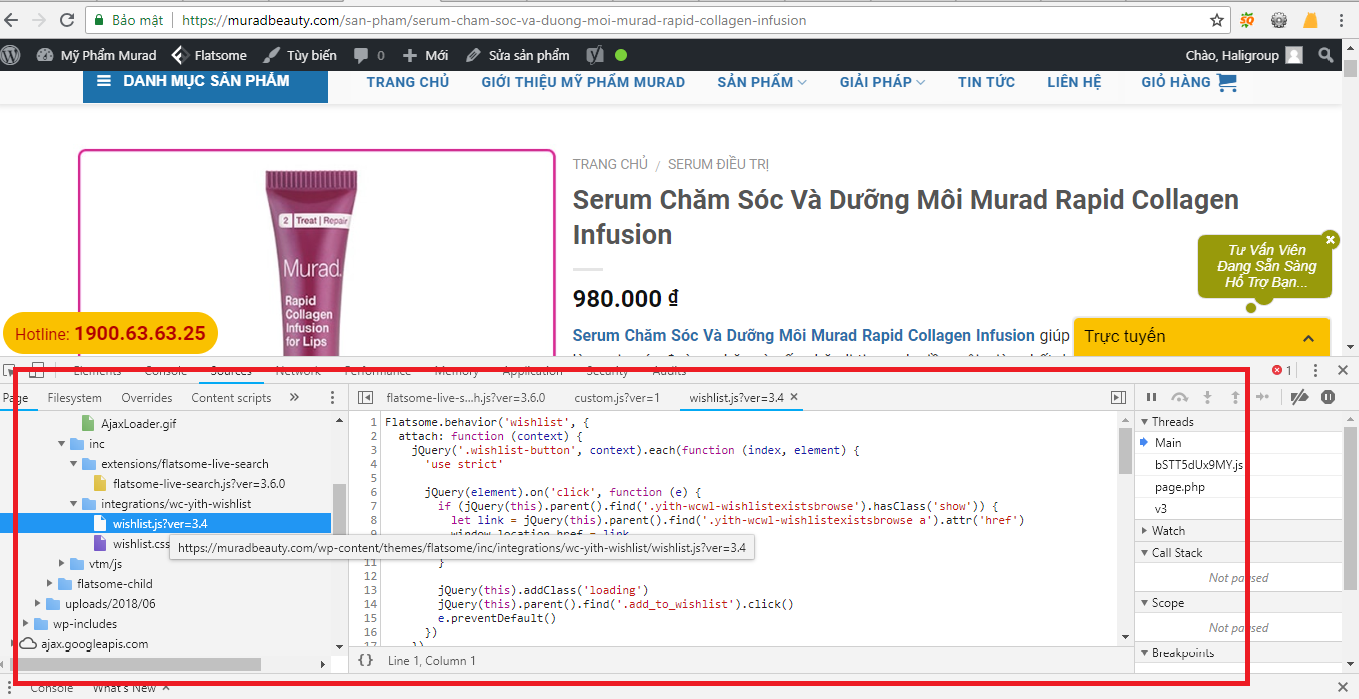The width and height of the screenshot is (1359, 699).
Task: Hide the debugger sidebar pane
Action: pyautogui.click(x=1118, y=397)
